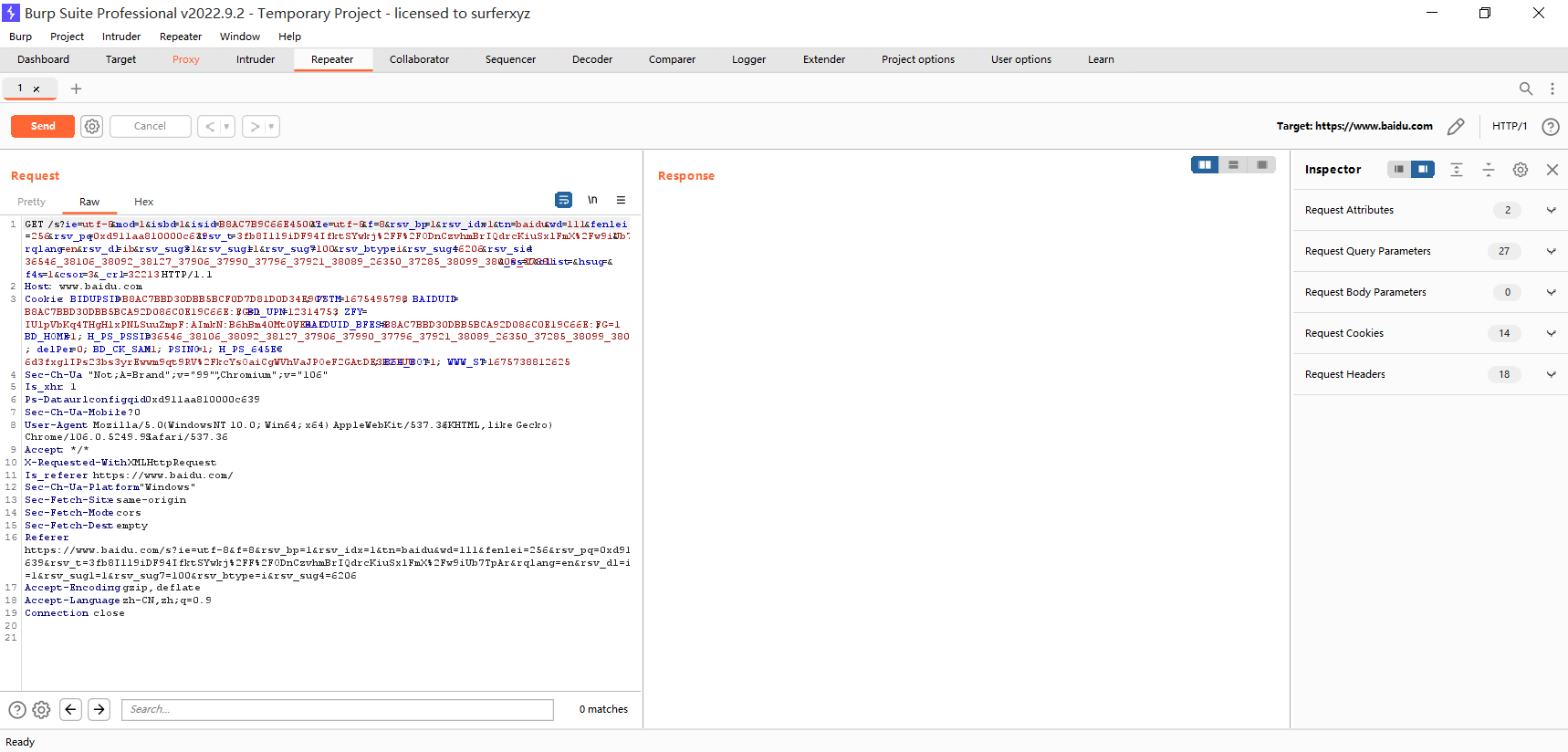Open the Burp menu
The width and height of the screenshot is (1568, 752).
[x=20, y=37]
